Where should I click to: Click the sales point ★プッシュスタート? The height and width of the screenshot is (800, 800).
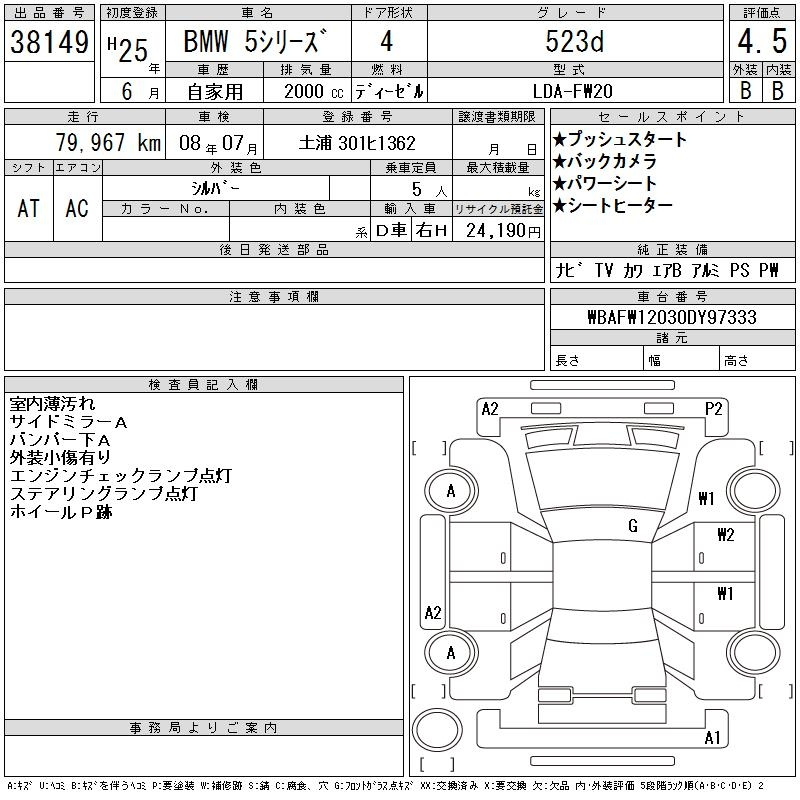click(619, 139)
